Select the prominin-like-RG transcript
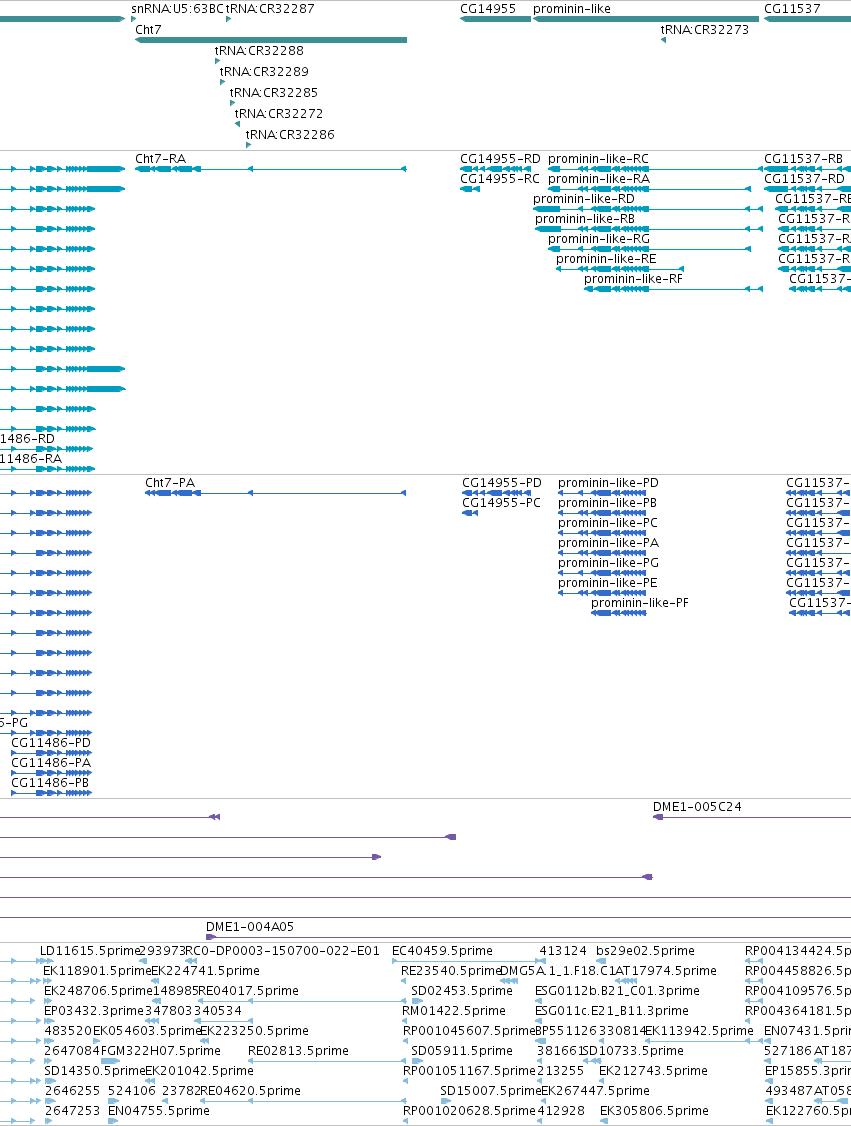 (x=599, y=238)
